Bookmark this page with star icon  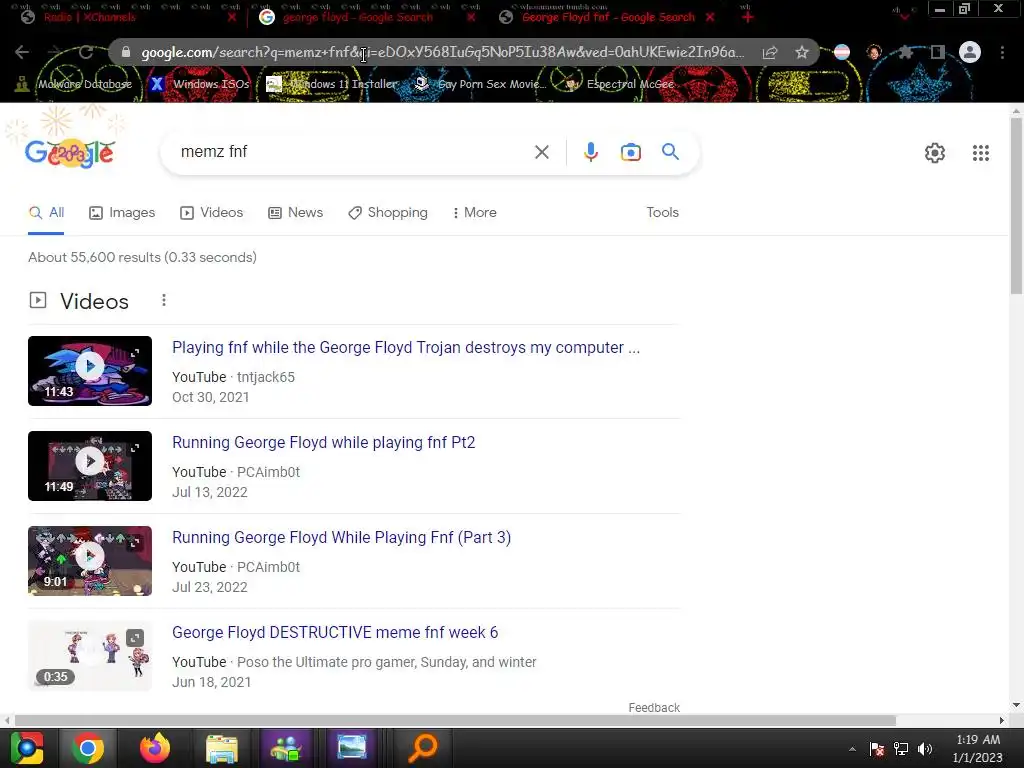801,52
